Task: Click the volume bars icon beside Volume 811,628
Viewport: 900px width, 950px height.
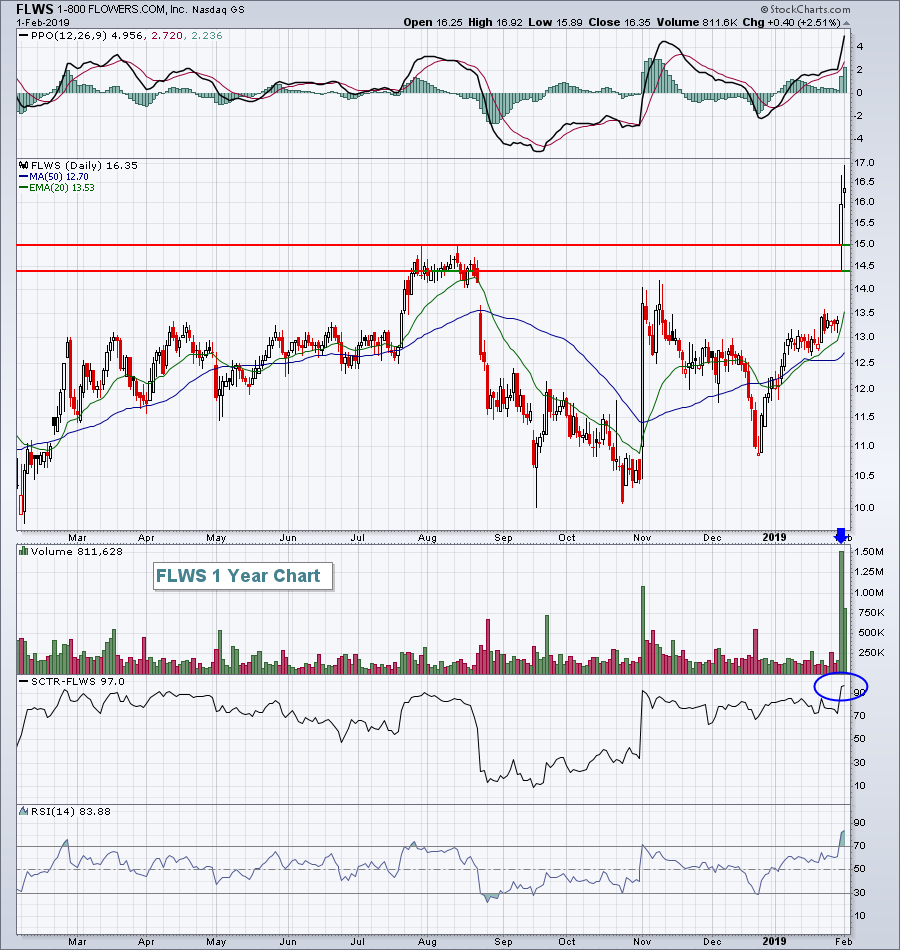Action: [x=24, y=551]
